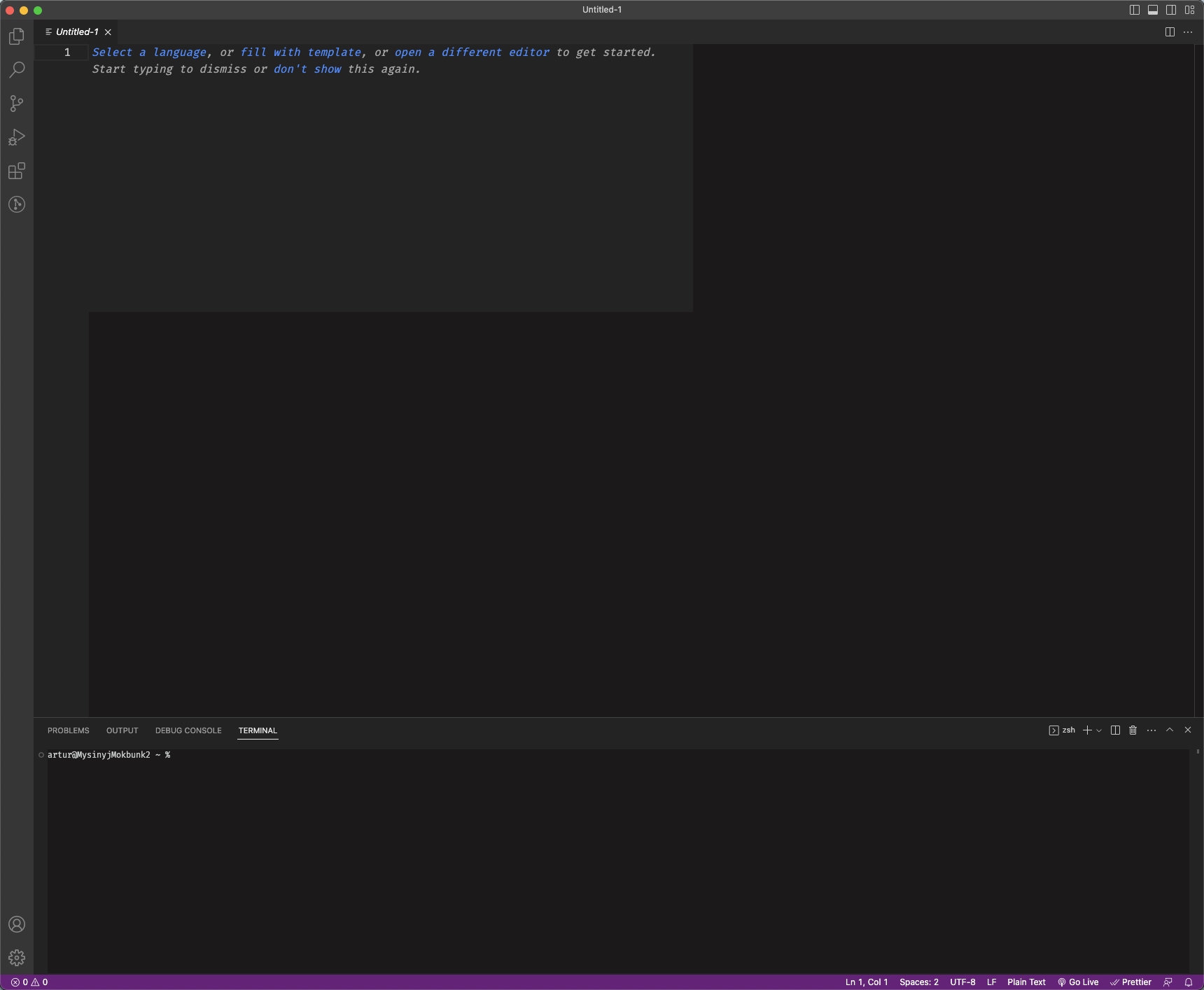Open the Run and Debug view
This screenshot has width=1204, height=990.
(16, 137)
